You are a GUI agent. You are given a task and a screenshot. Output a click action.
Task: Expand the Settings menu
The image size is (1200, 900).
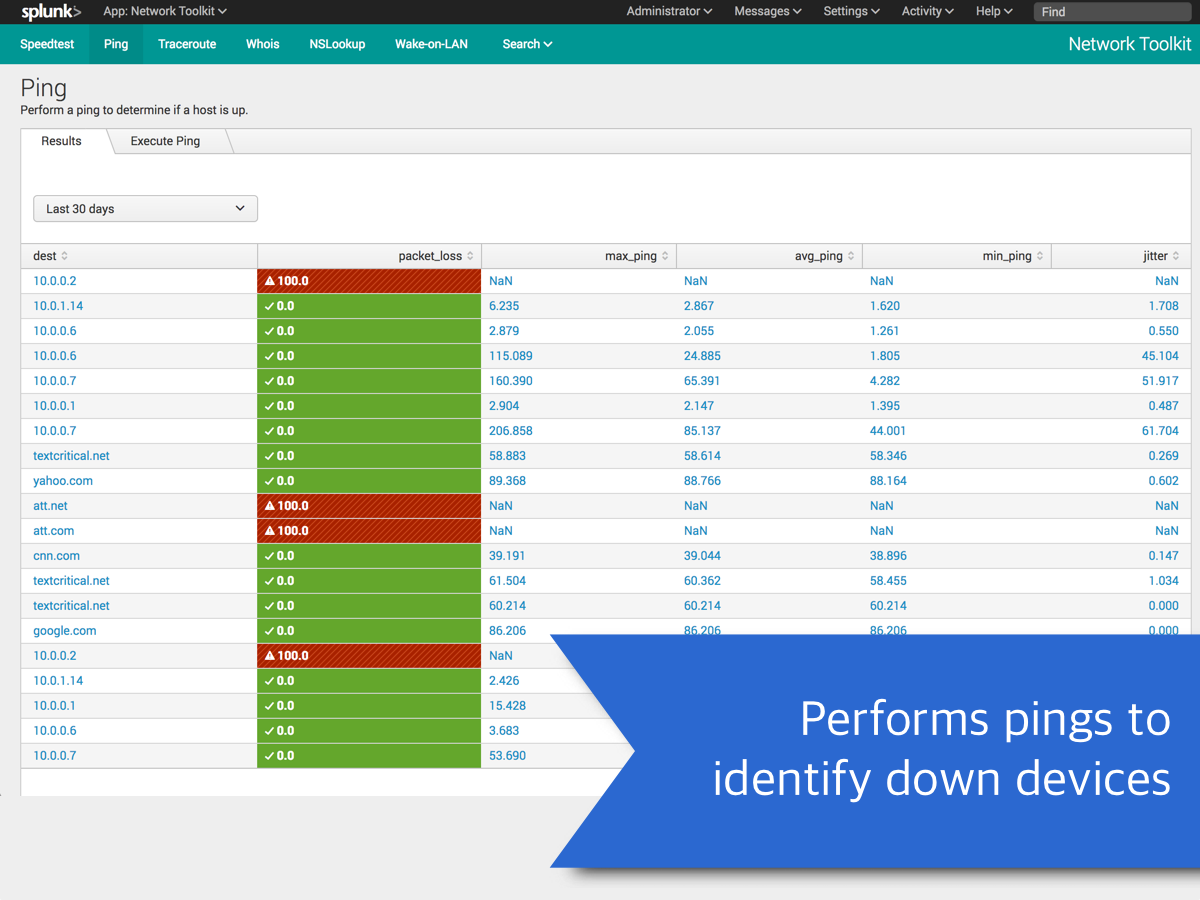(852, 11)
